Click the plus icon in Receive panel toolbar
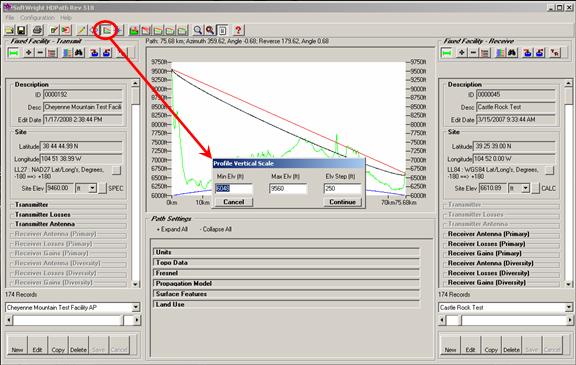This screenshot has height=365, width=576. tap(461, 53)
